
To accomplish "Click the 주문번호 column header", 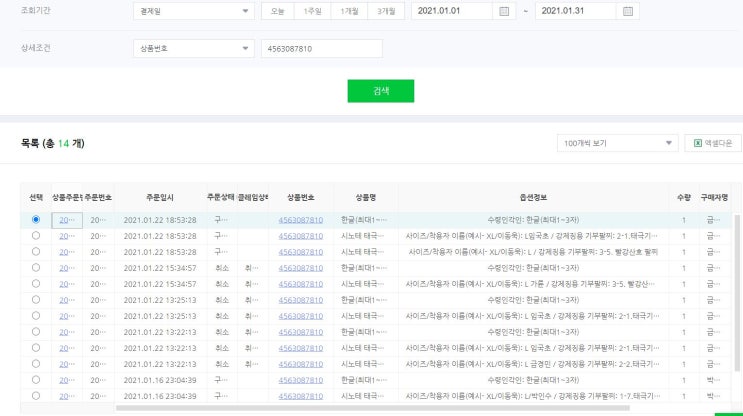I will tap(98, 198).
